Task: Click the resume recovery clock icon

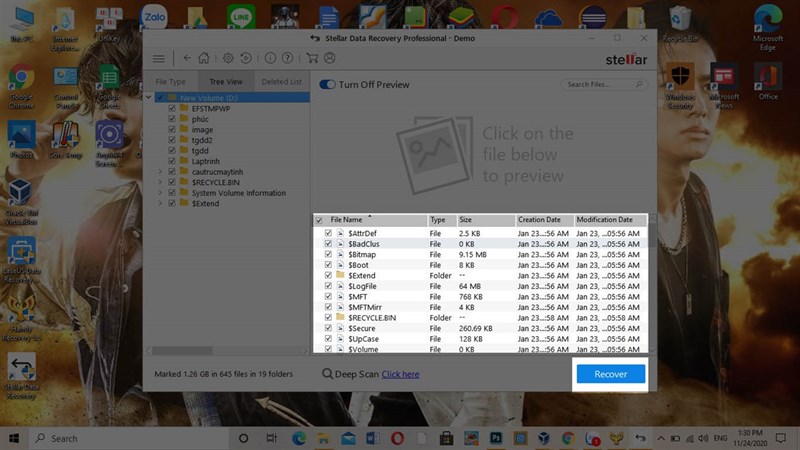Action: click(x=246, y=58)
